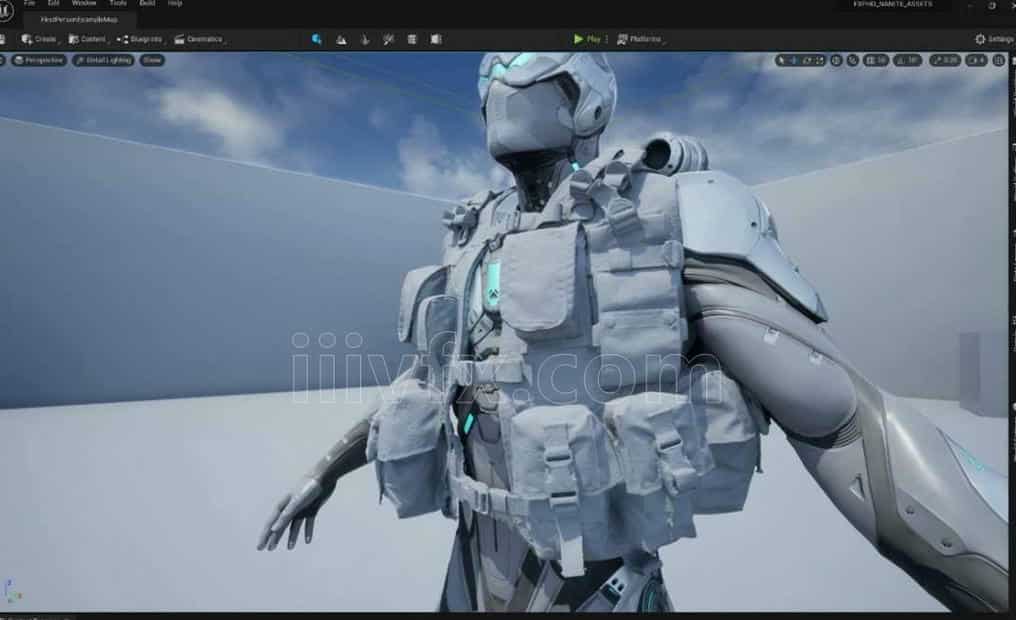Open the Perspective view mode dropdown
The image size is (1016, 620).
(x=40, y=60)
